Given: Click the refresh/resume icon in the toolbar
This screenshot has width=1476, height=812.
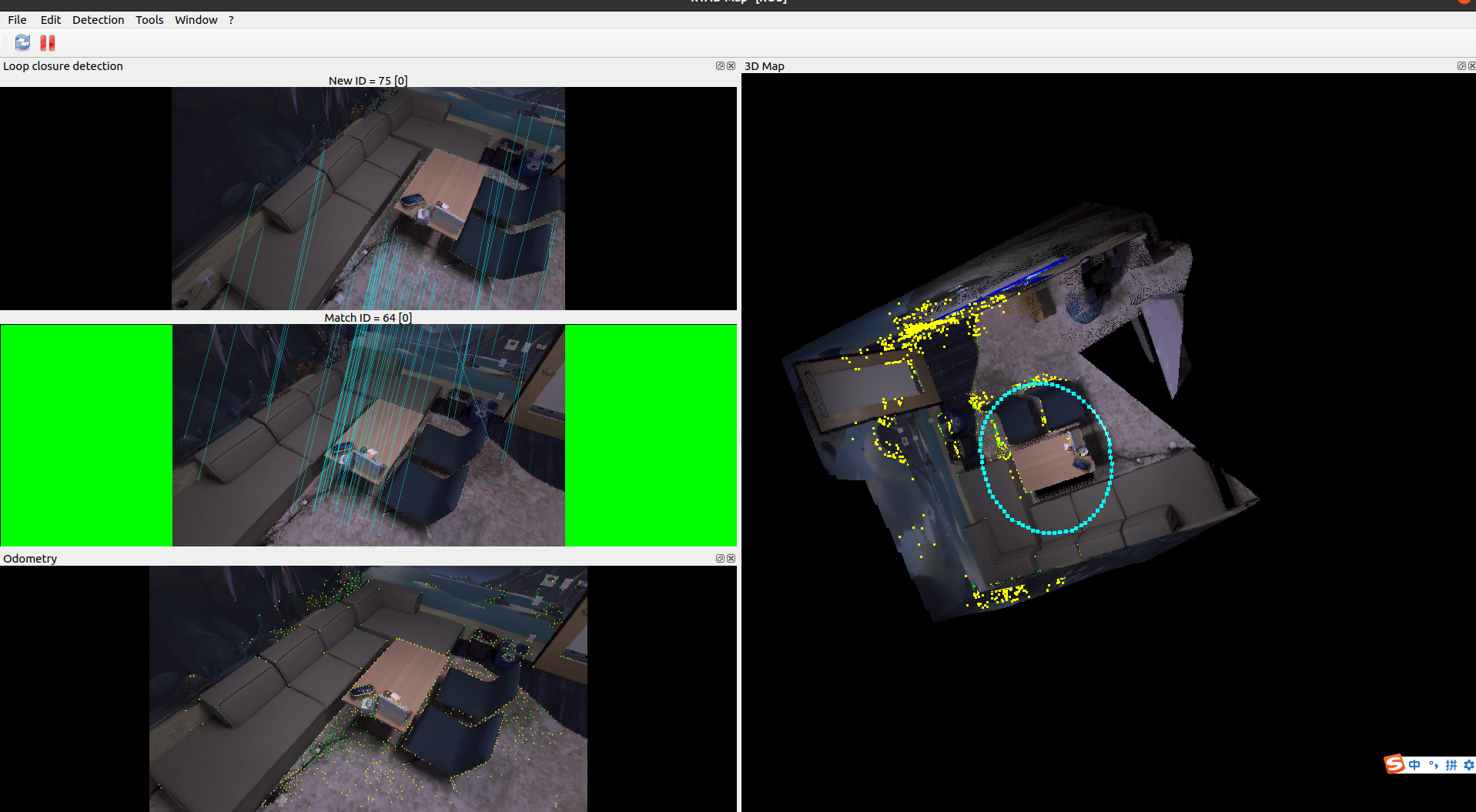Looking at the screenshot, I should [x=22, y=43].
